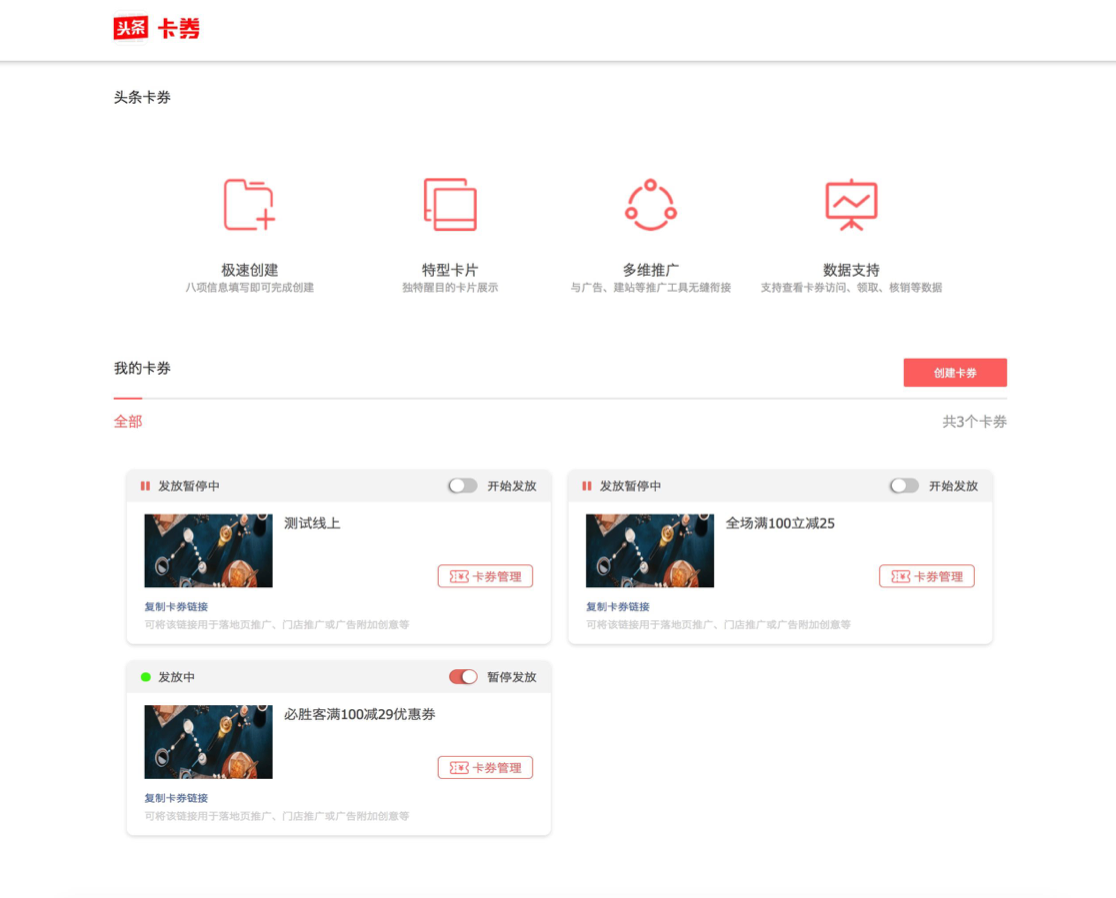
Task: Click the 头条 red logo icon
Action: (x=131, y=28)
